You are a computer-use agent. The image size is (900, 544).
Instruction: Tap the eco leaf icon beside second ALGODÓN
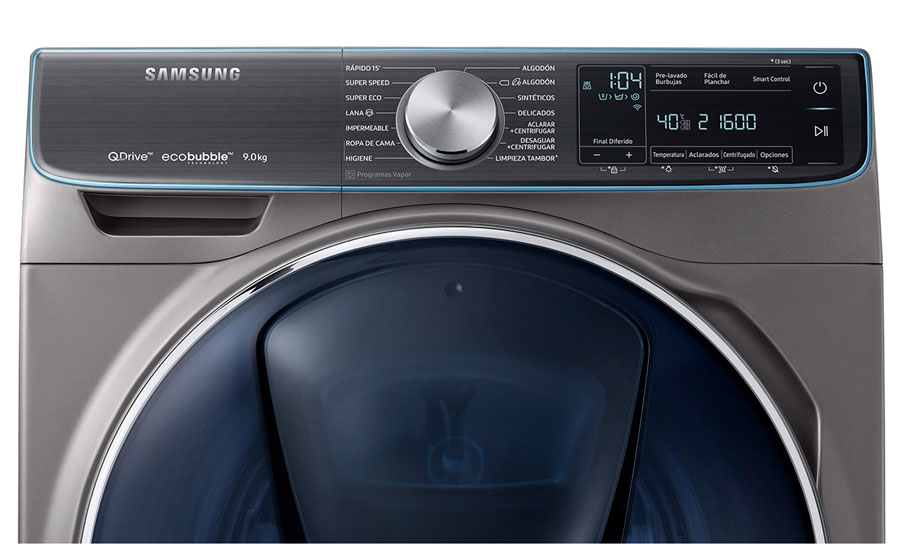click(516, 83)
